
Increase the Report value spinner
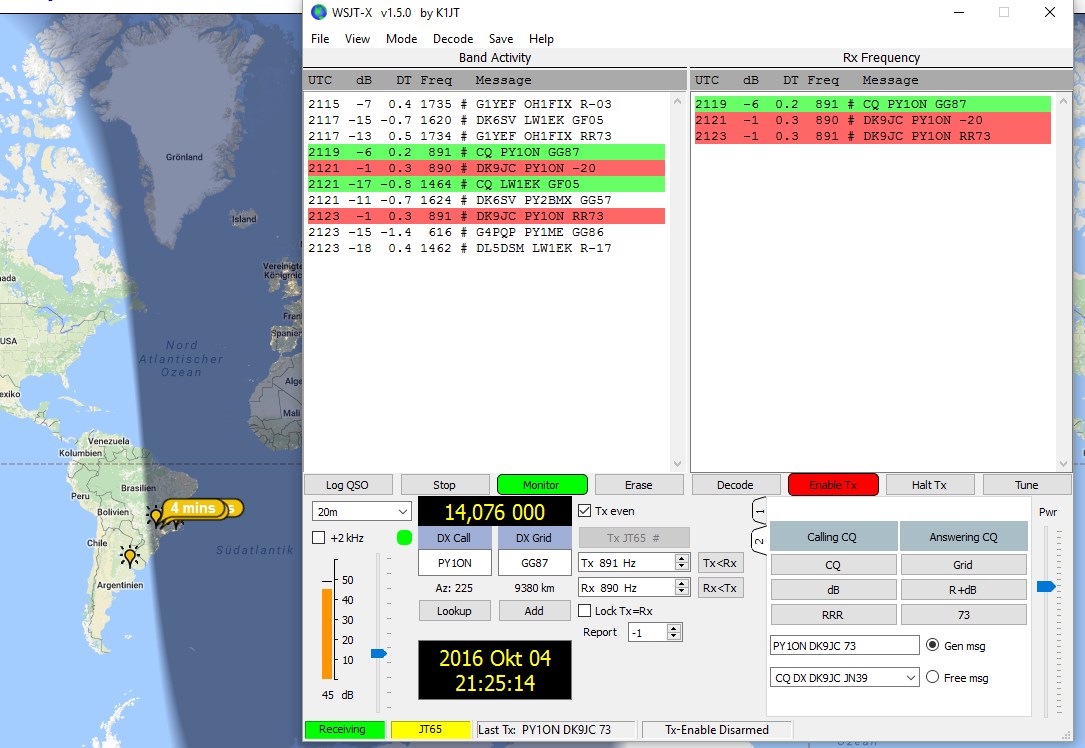coord(674,628)
